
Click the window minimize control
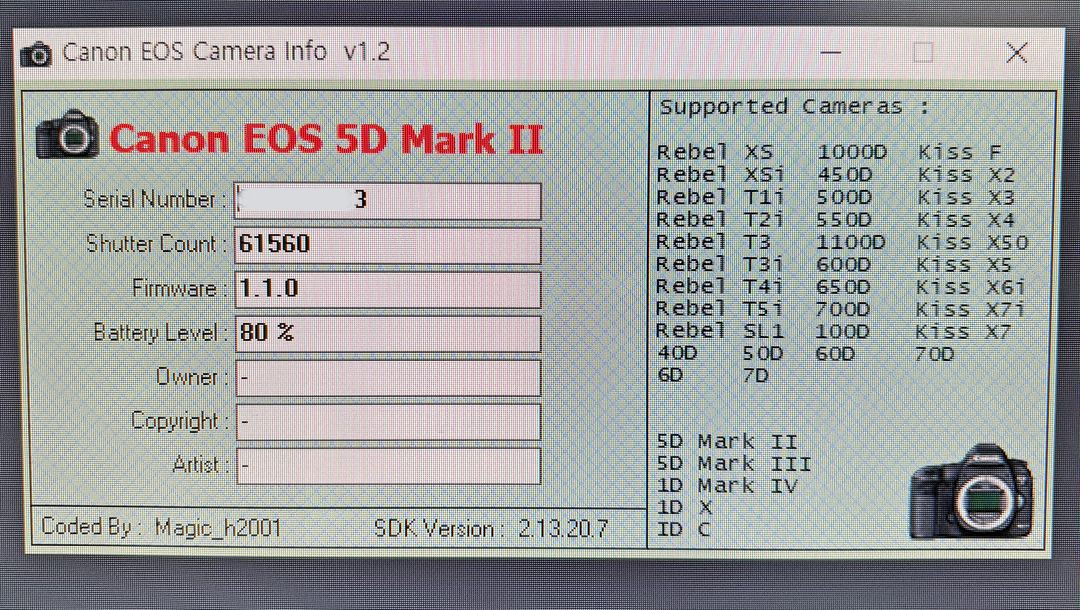tap(830, 50)
